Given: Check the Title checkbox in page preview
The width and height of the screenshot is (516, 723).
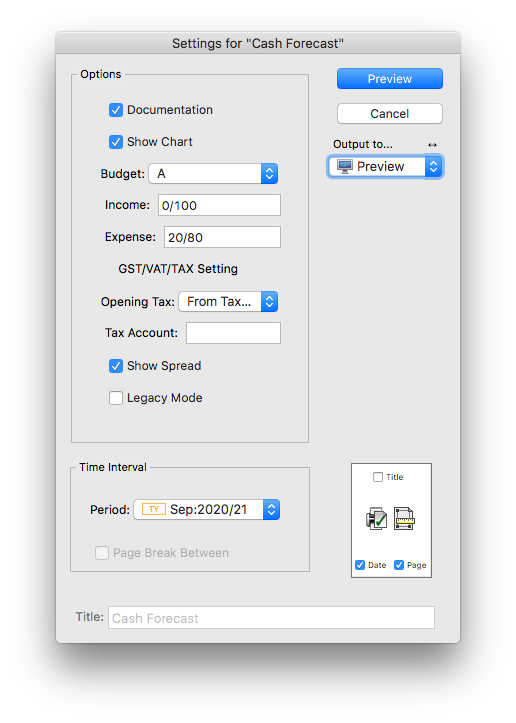Looking at the screenshot, I should 378,477.
